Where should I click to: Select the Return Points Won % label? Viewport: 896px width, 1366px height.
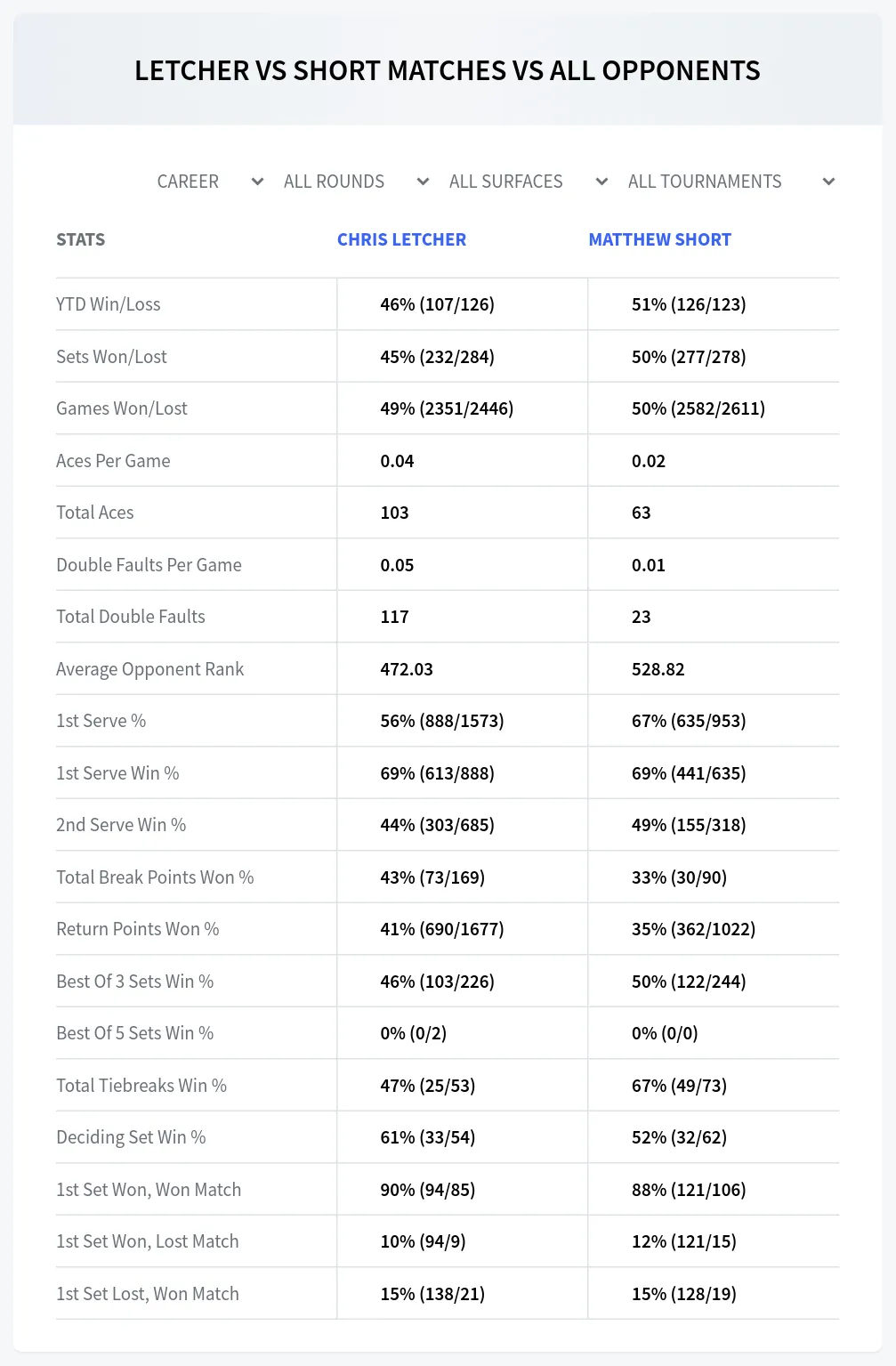137,929
